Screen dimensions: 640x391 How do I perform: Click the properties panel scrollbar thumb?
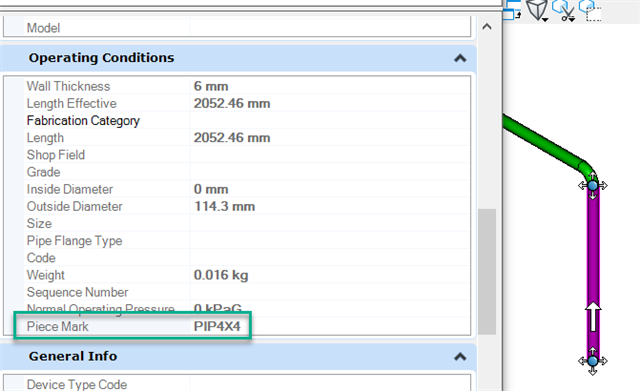pos(487,272)
